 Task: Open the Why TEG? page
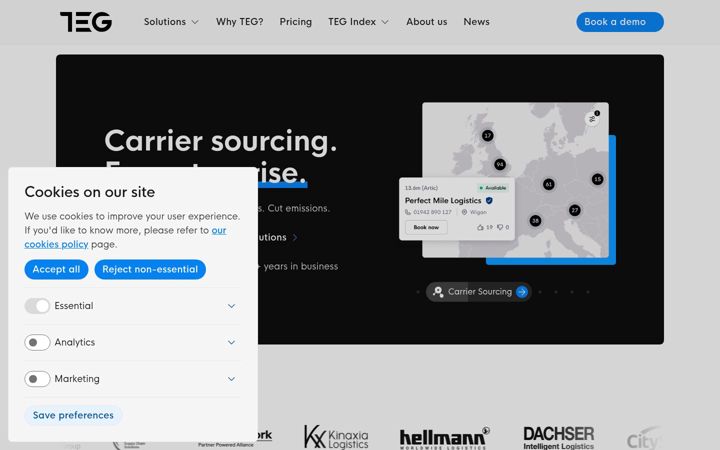pyautogui.click(x=239, y=22)
